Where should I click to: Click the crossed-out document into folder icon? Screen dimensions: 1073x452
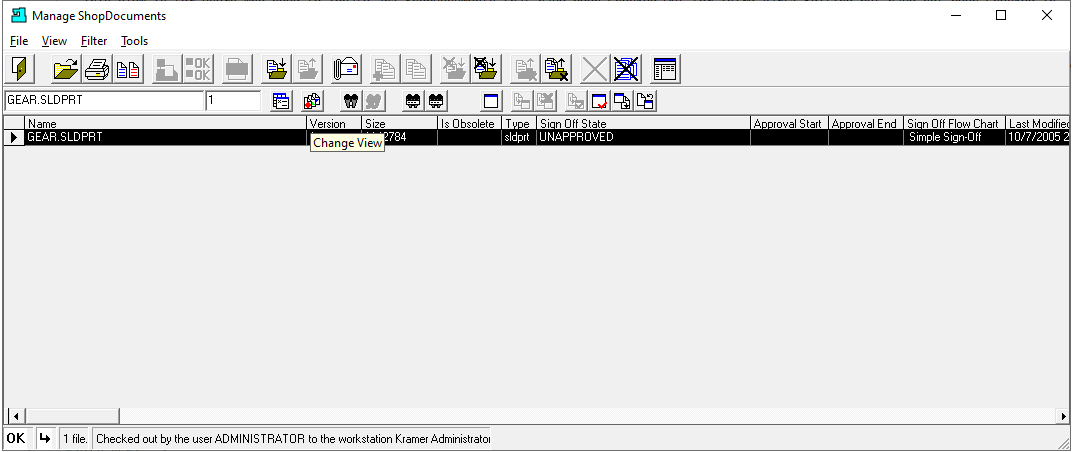pos(487,69)
